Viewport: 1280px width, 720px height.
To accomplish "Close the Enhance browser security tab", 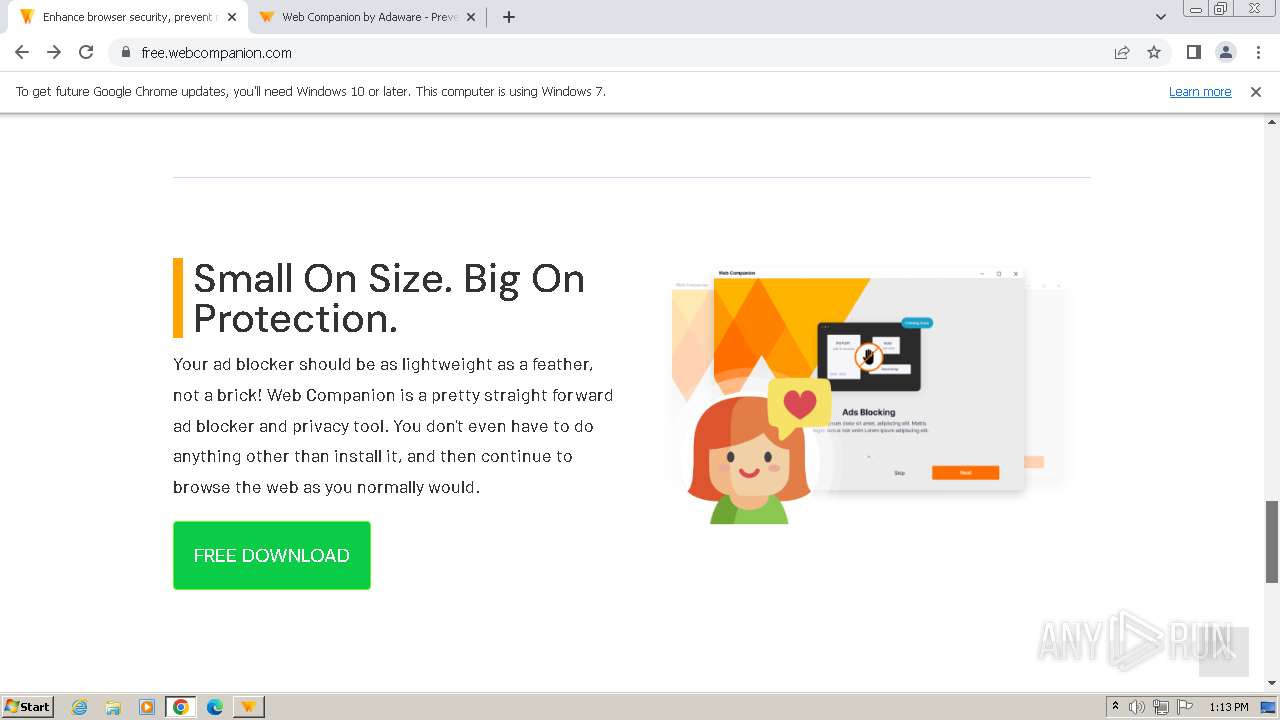I will (x=232, y=17).
